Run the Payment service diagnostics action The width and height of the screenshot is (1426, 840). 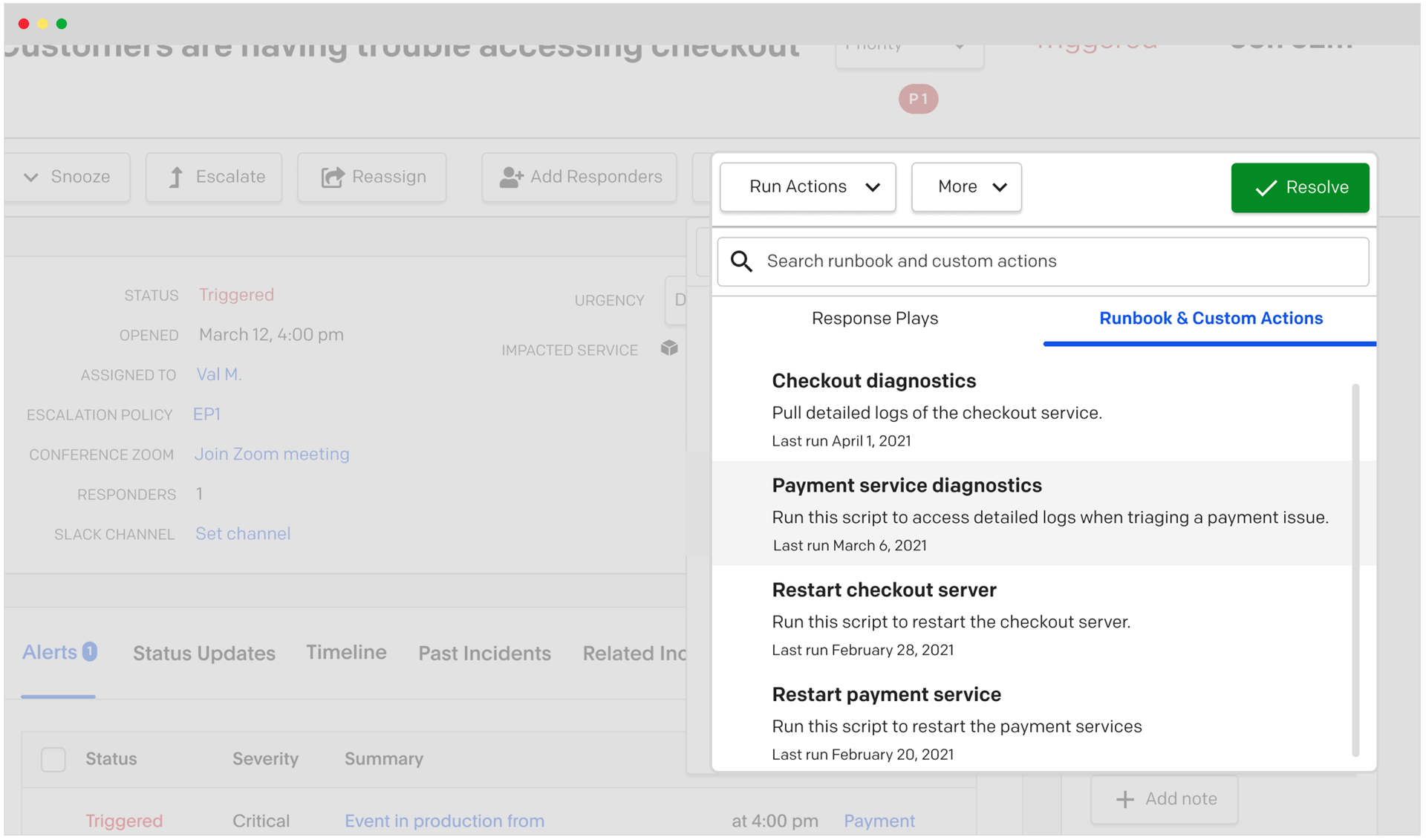pos(906,486)
